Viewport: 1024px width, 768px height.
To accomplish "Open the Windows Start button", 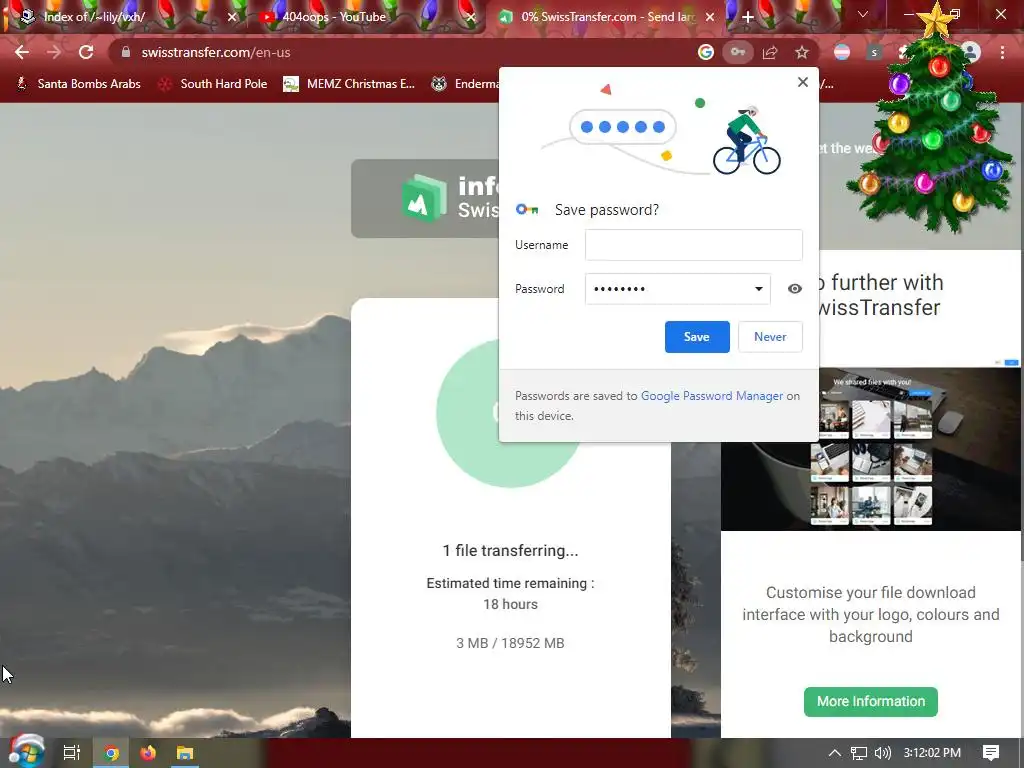I will point(26,752).
